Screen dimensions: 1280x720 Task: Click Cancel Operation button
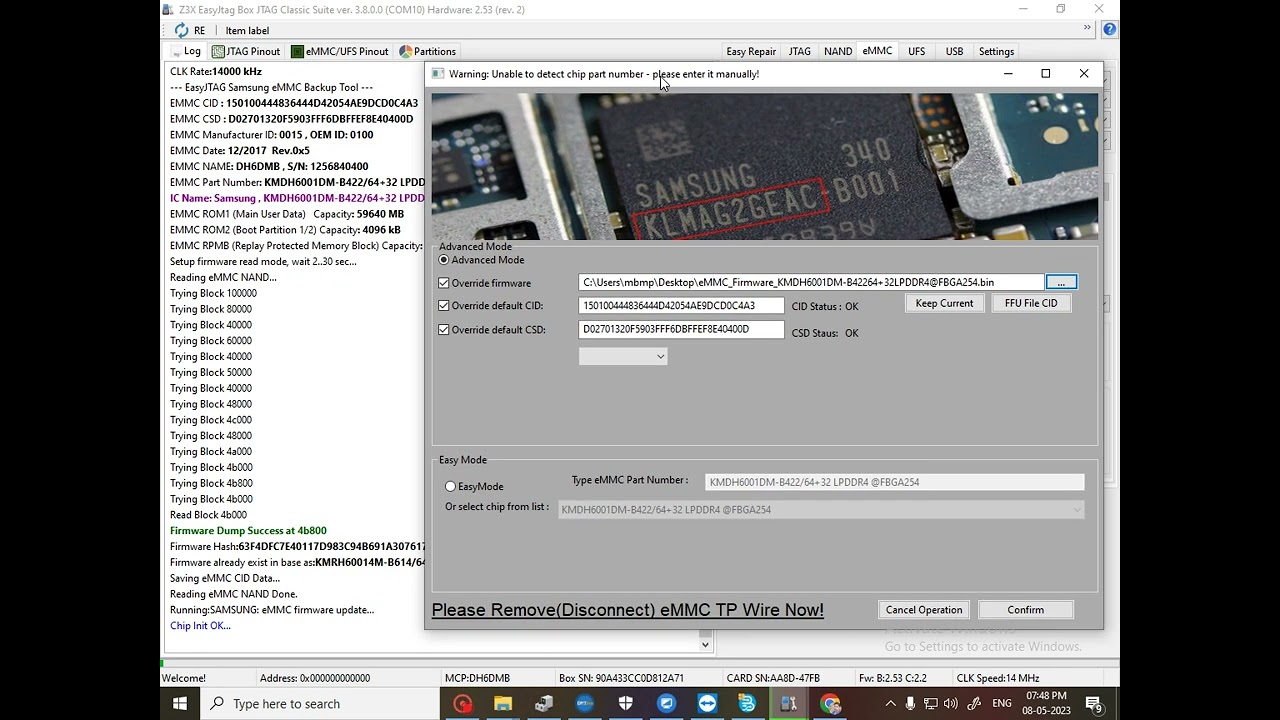[x=924, y=610]
